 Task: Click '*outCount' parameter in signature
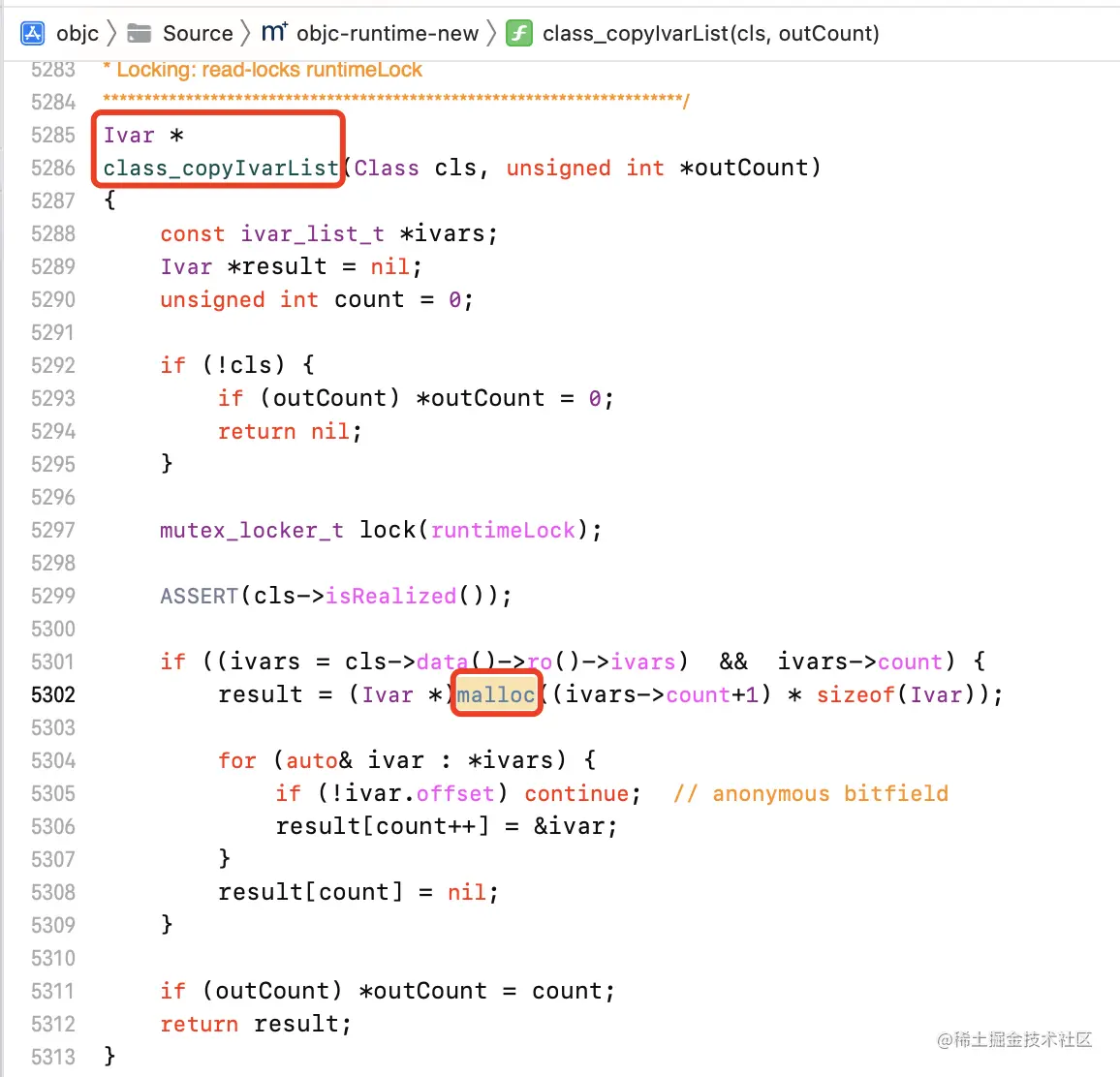(743, 168)
